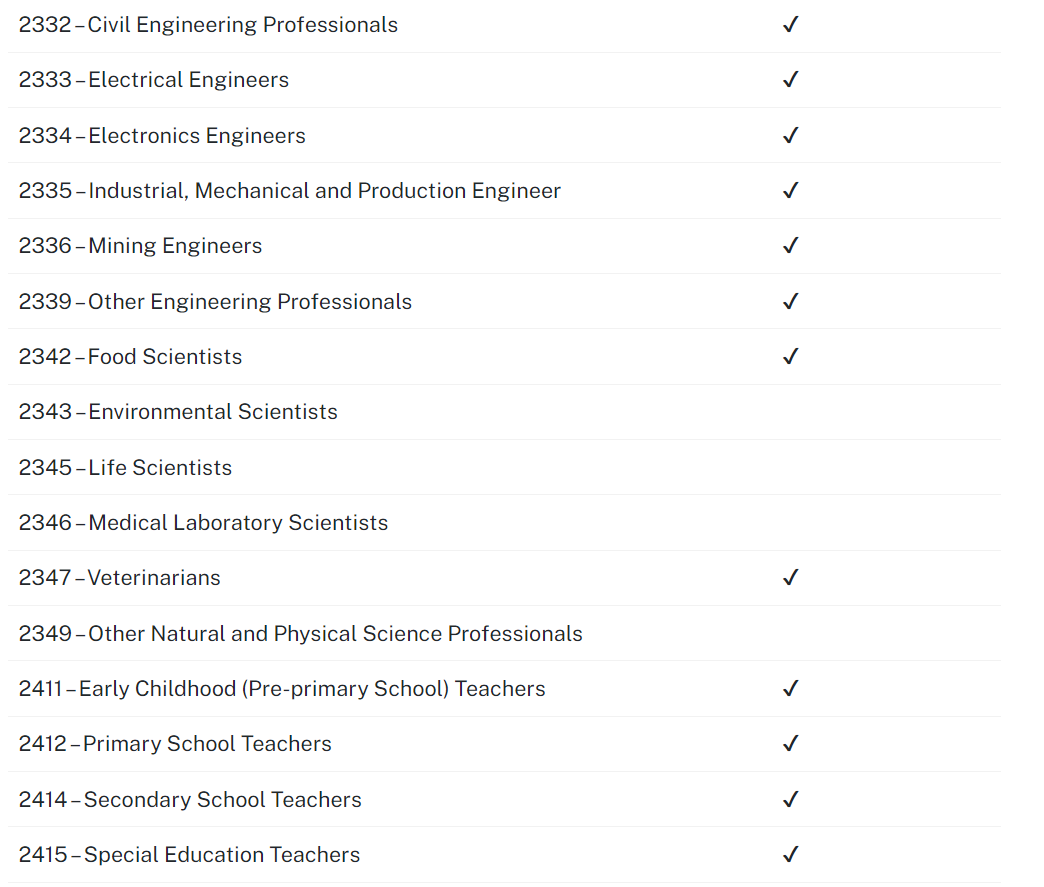Click the 2414 Secondary School Teachers text
The height and width of the screenshot is (887, 1044).
coord(190,800)
